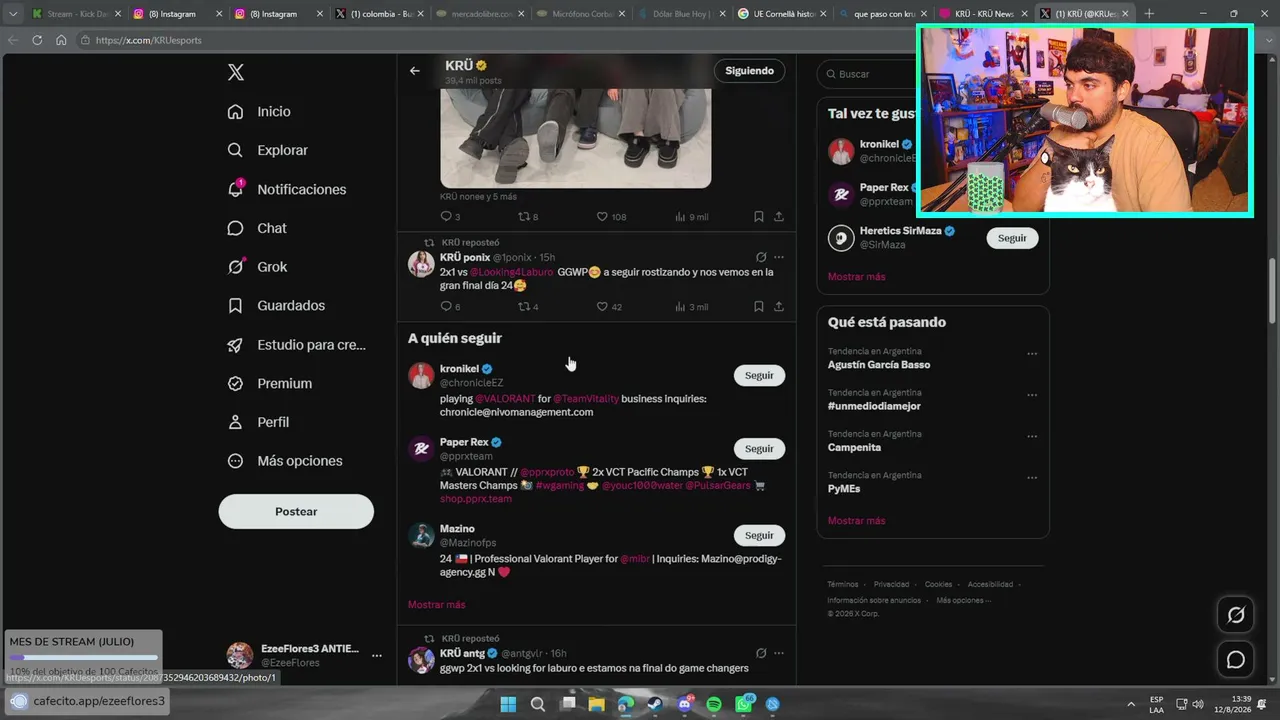Screen dimensions: 1280x720
Task: View analytics of the 9 mil views post
Action: click(691, 217)
